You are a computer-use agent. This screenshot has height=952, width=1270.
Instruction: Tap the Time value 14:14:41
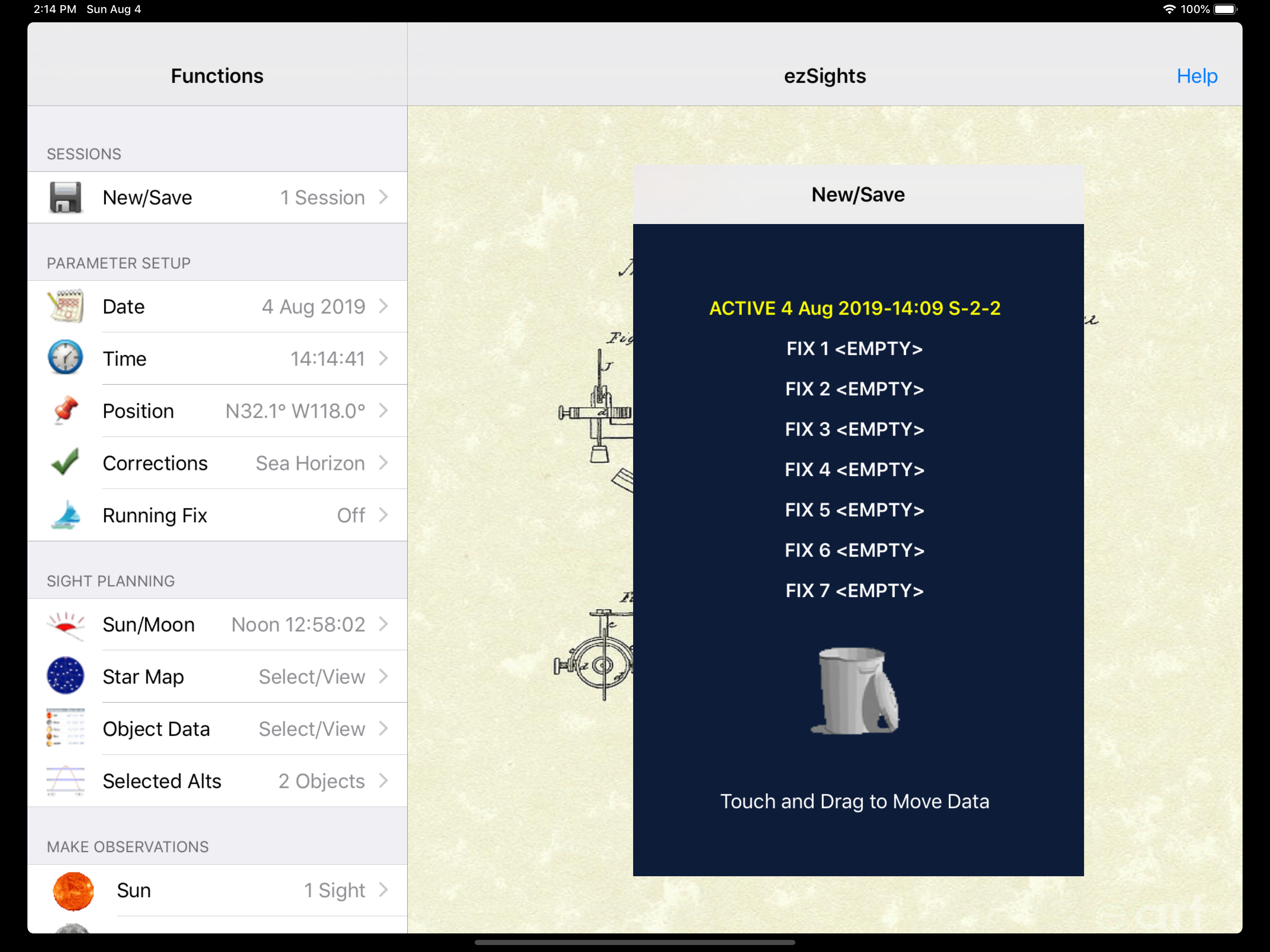(x=327, y=358)
